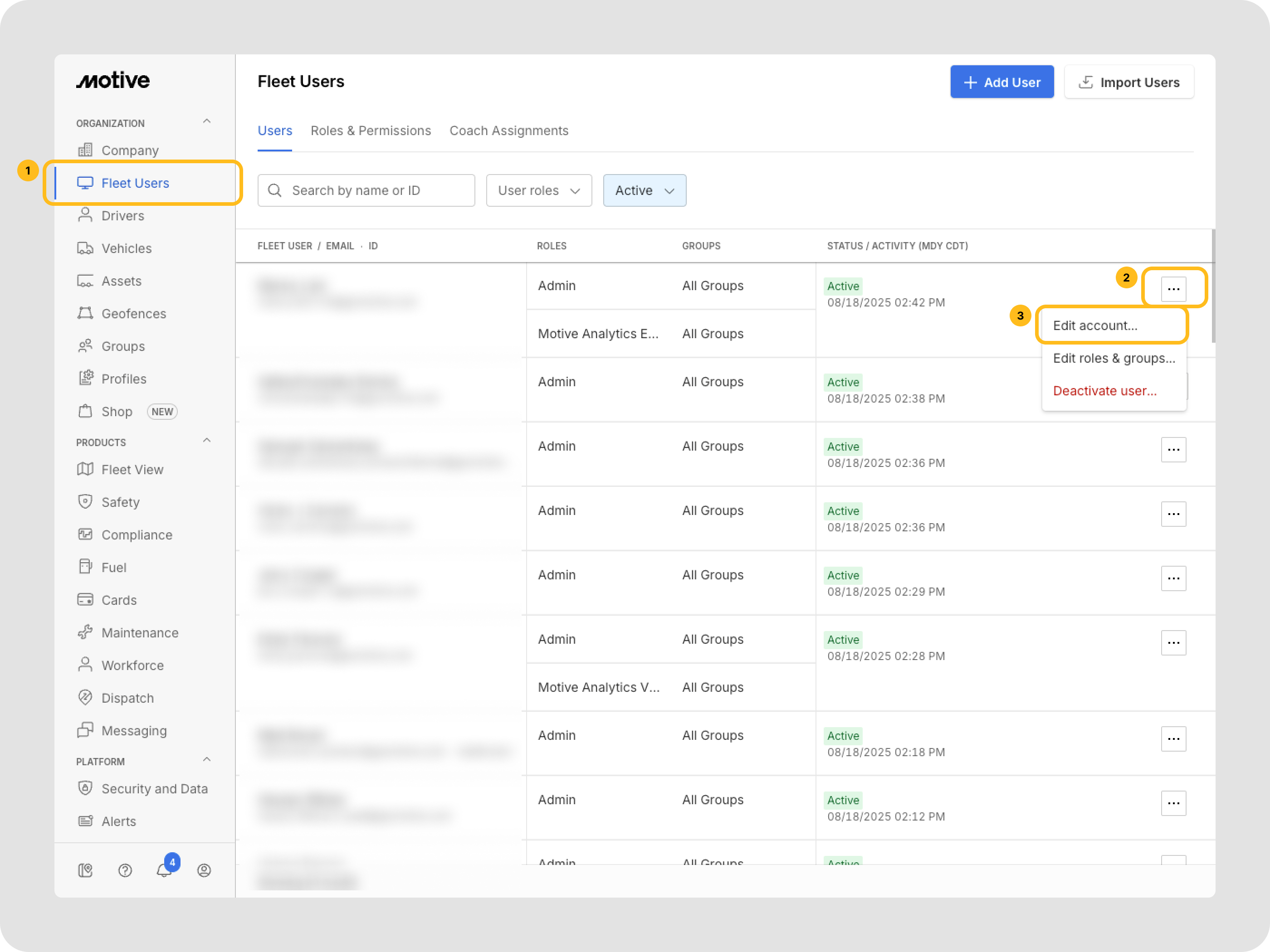Image resolution: width=1270 pixels, height=952 pixels.
Task: Open the User roles dropdown
Action: coord(538,190)
